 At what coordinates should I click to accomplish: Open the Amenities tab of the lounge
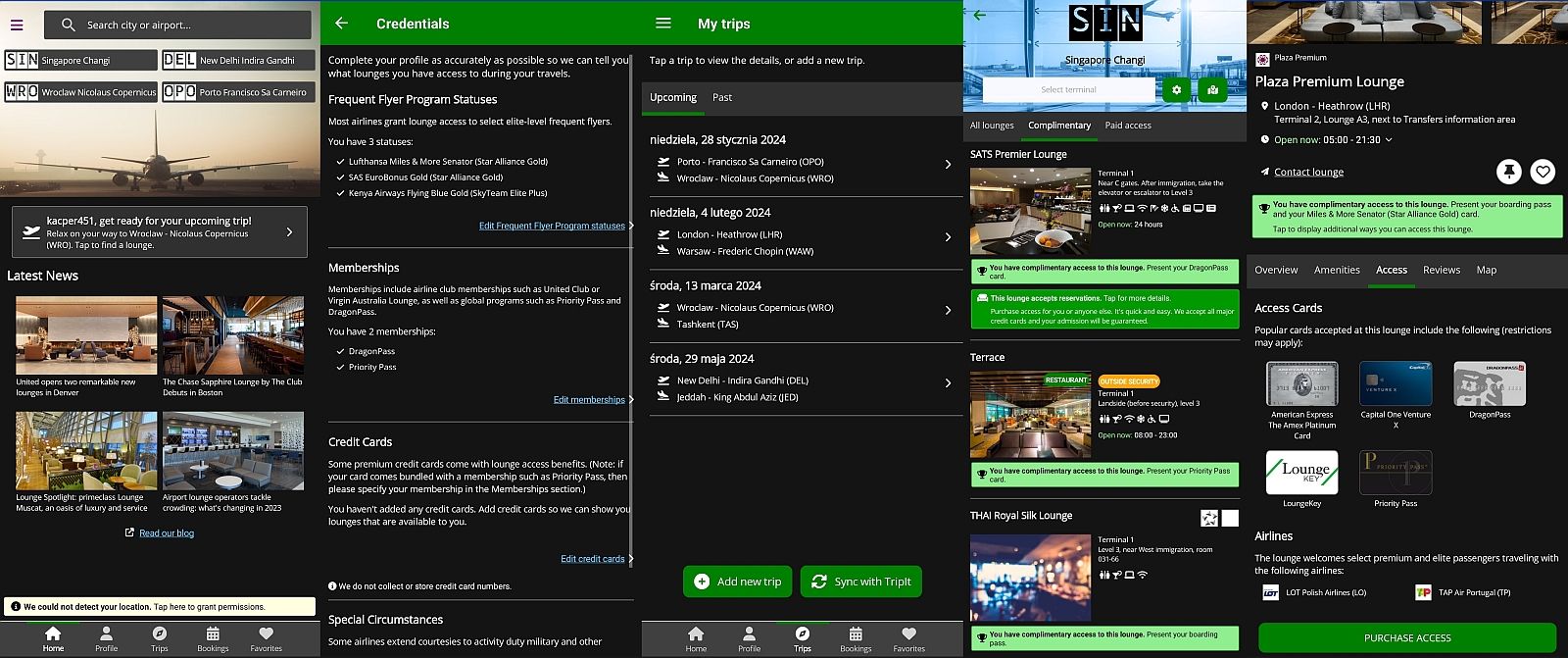coord(1337,270)
